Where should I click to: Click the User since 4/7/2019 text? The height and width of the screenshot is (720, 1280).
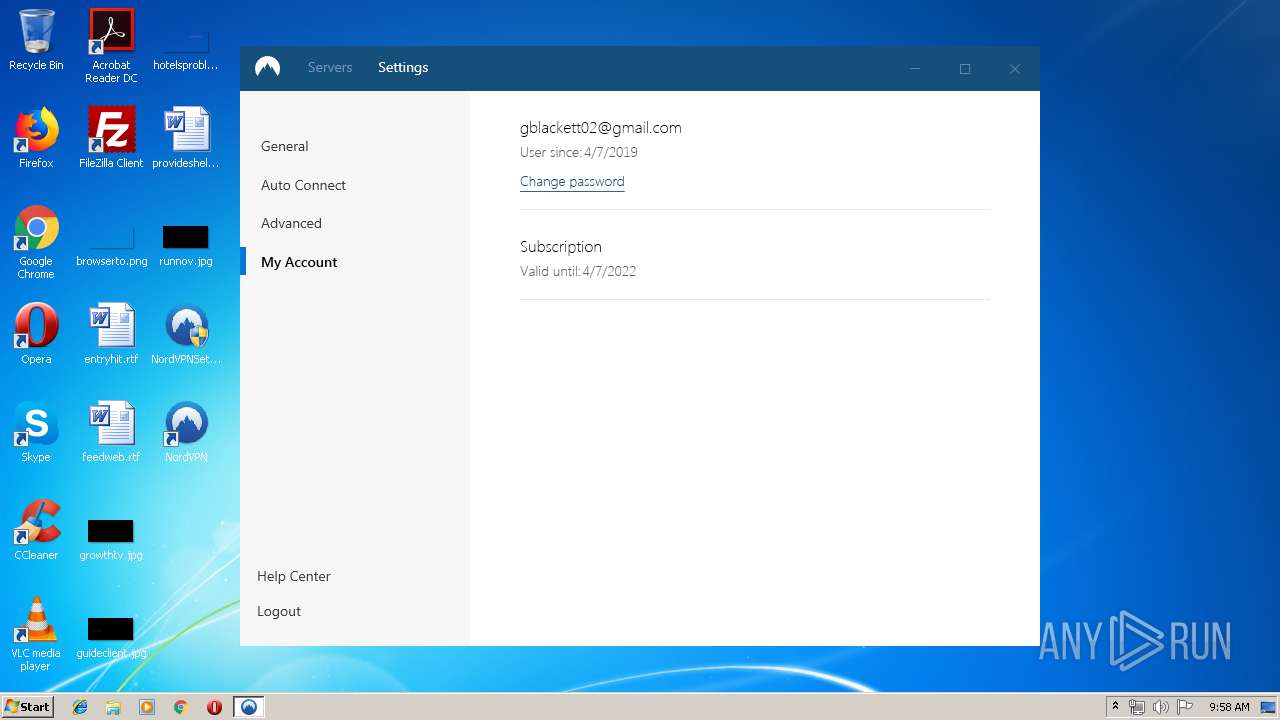[578, 152]
